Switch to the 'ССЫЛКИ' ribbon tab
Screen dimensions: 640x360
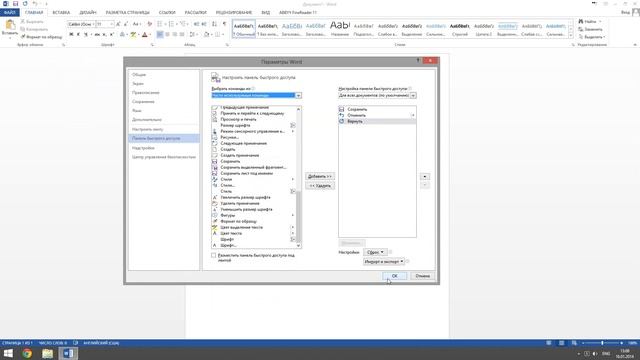click(x=167, y=13)
